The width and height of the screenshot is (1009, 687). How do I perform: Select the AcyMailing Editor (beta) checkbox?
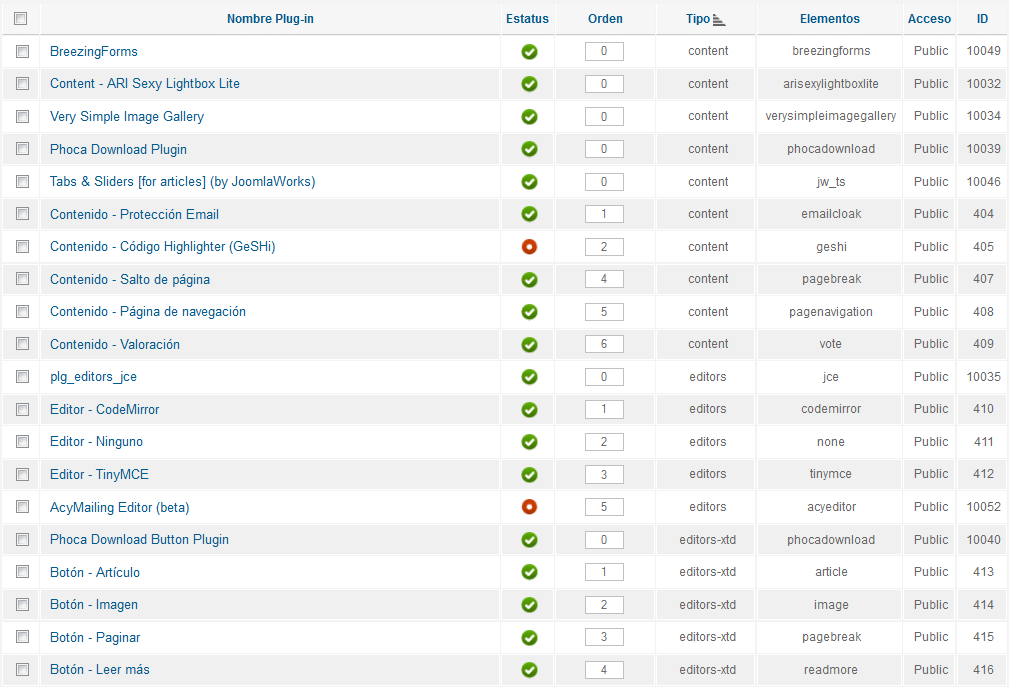pyautogui.click(x=23, y=507)
